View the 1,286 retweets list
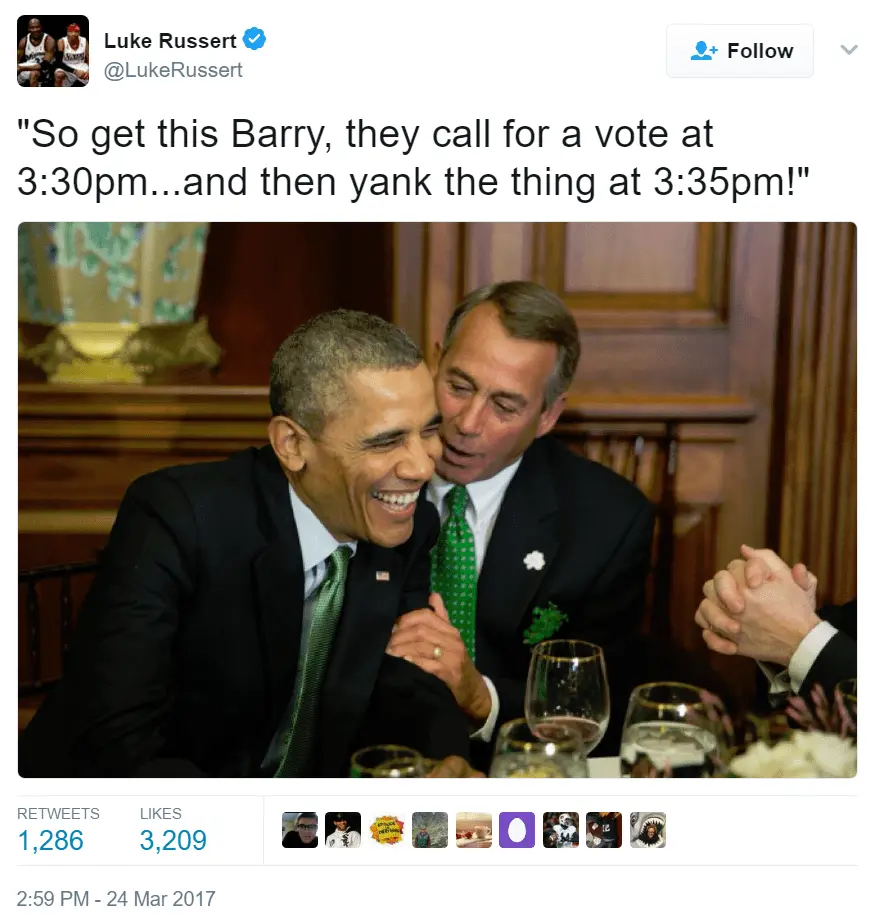Screen dimensions: 885x922 click(58, 830)
